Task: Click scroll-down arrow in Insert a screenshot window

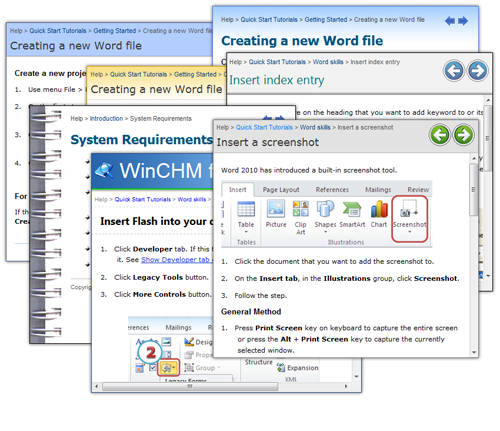Action: point(474,352)
